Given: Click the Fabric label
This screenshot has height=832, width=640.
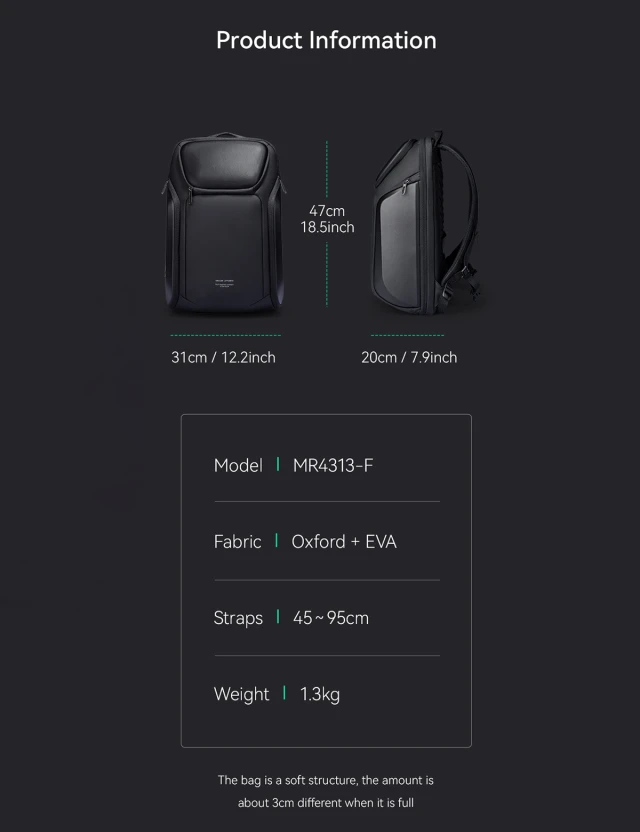Looking at the screenshot, I should point(237,542).
